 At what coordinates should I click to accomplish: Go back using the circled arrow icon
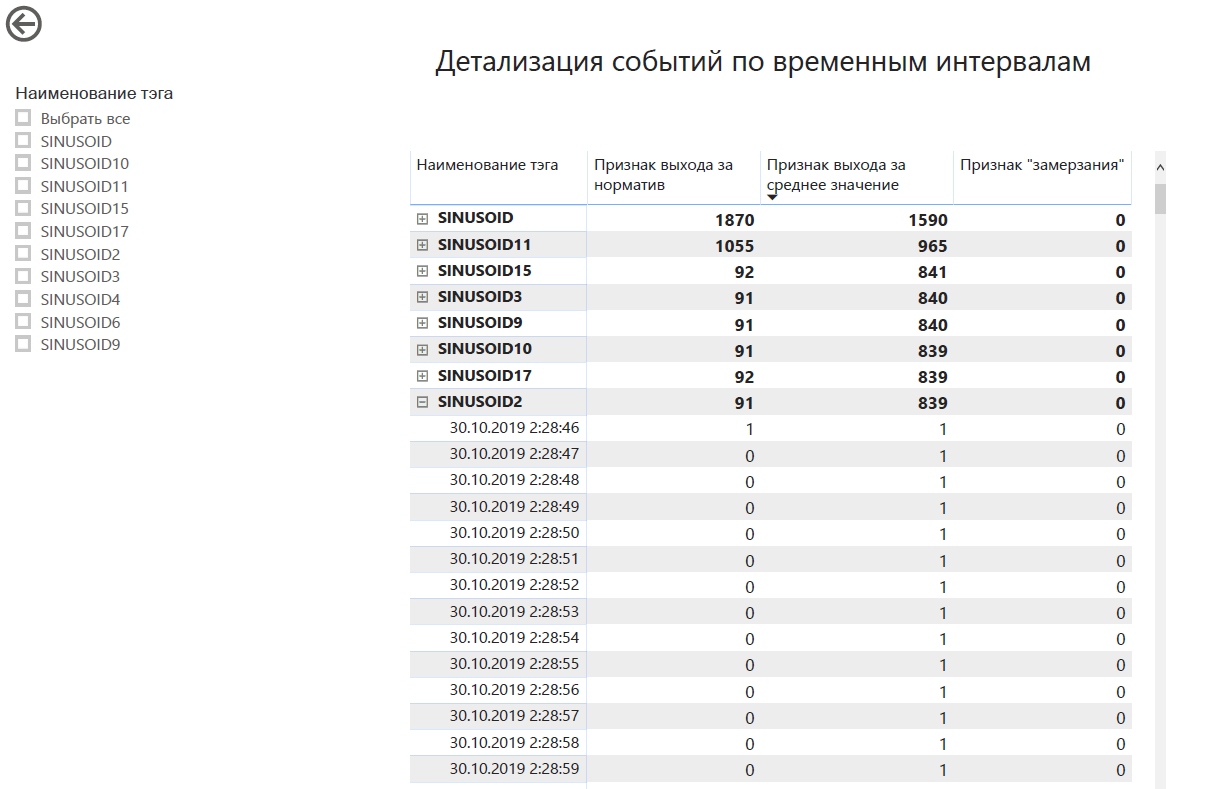coord(24,23)
